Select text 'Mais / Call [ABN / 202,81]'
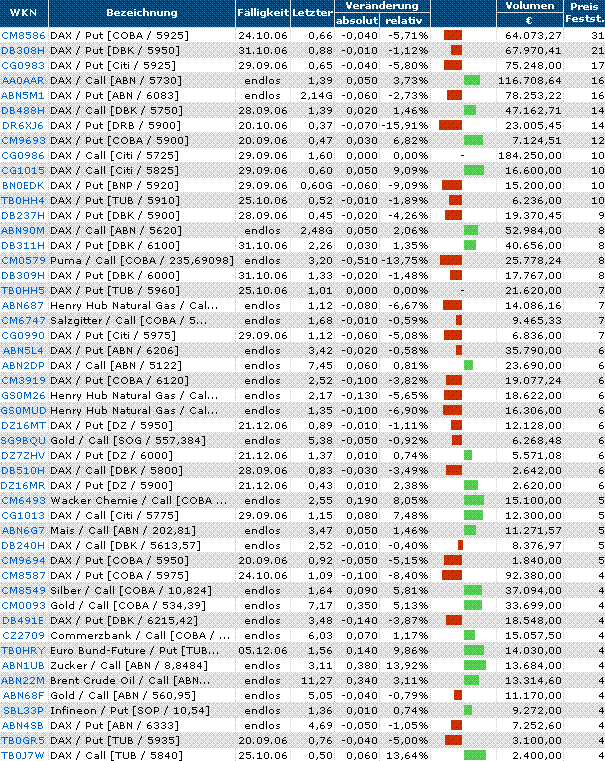This screenshot has height=761, width=605. coord(123,530)
